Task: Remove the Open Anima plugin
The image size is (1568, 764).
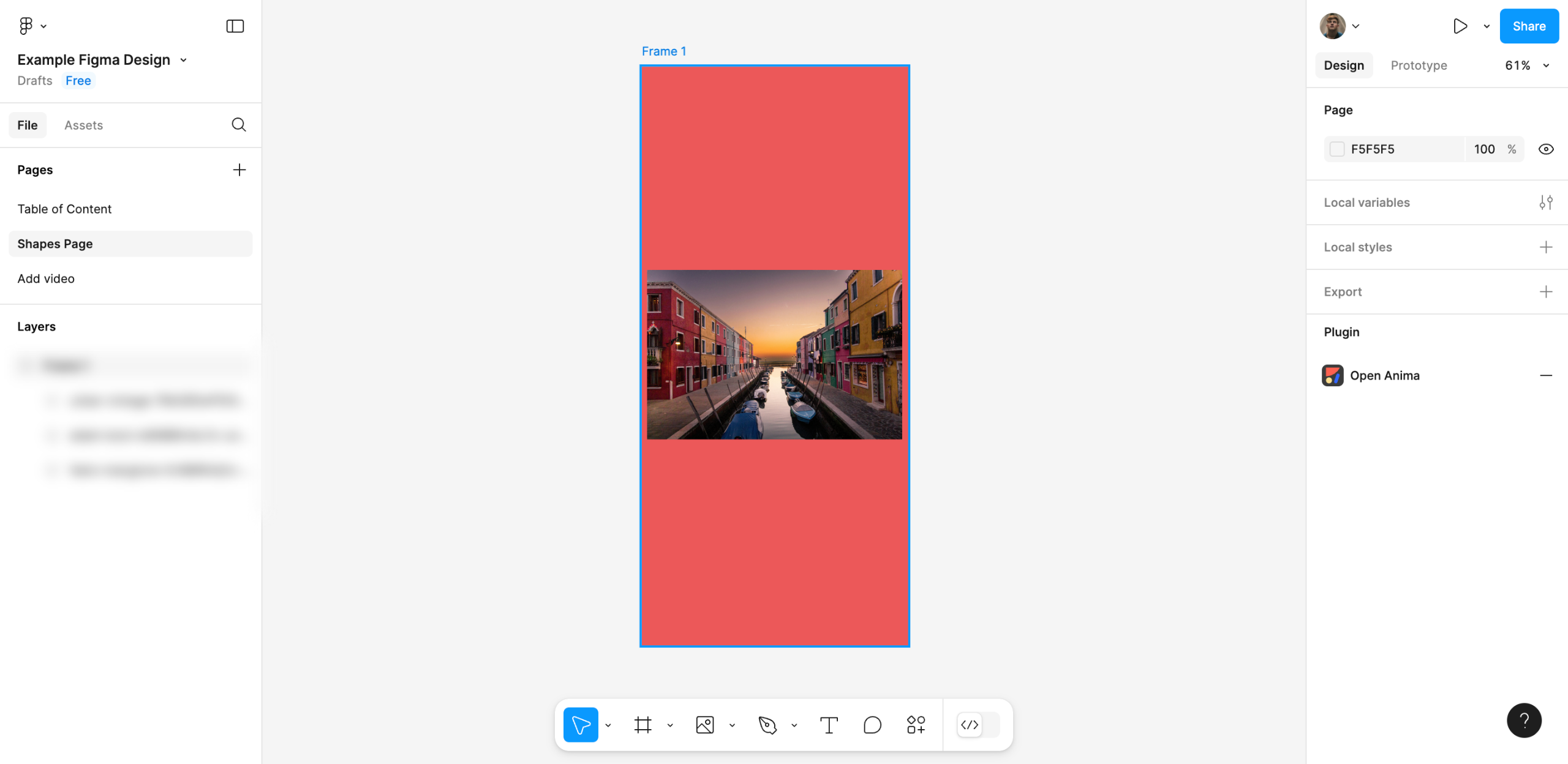Action: point(1545,375)
